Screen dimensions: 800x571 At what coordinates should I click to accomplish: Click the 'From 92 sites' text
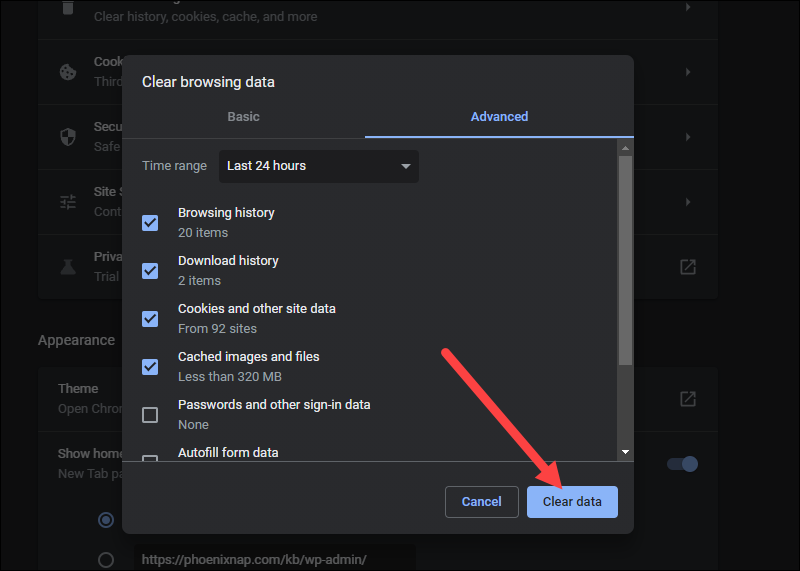point(217,329)
